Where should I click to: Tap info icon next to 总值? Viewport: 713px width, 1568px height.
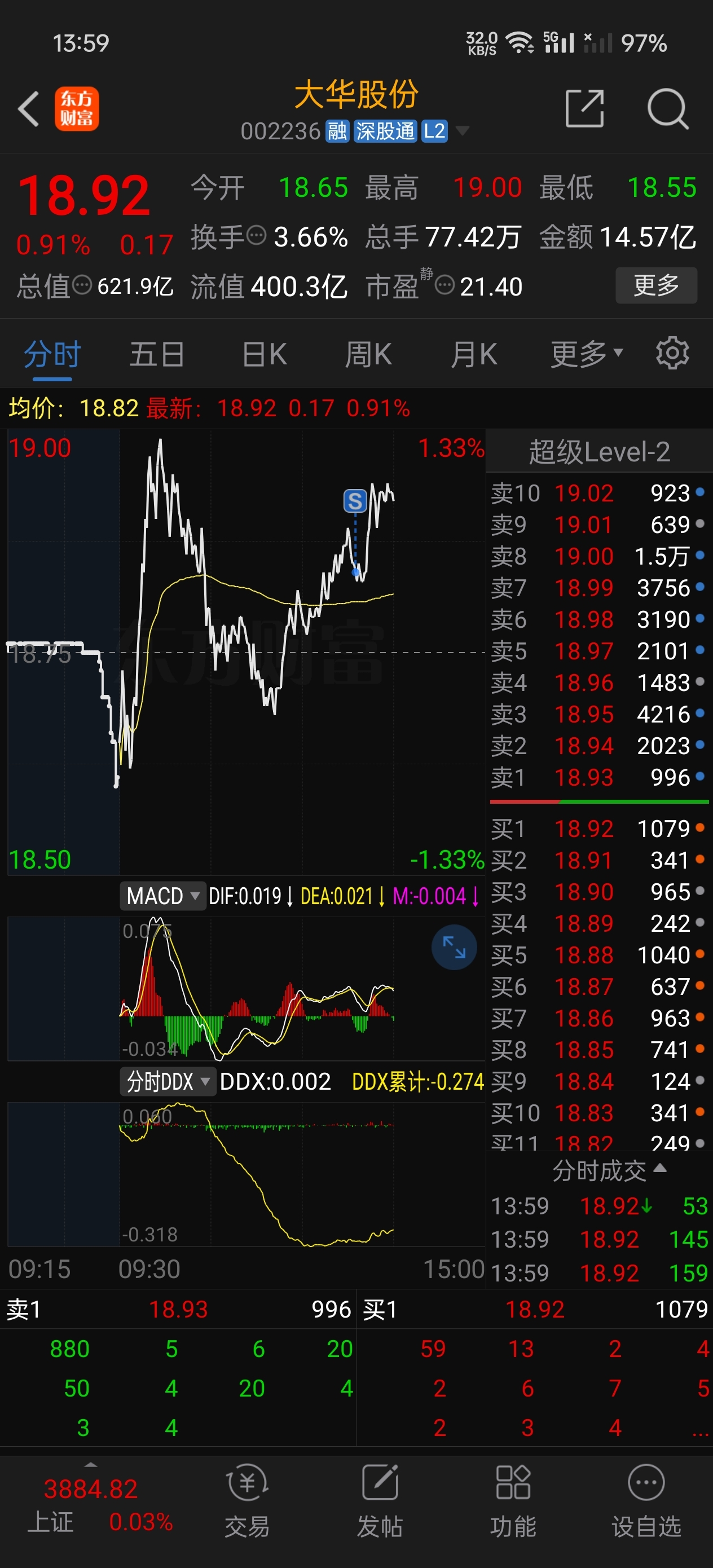82,284
